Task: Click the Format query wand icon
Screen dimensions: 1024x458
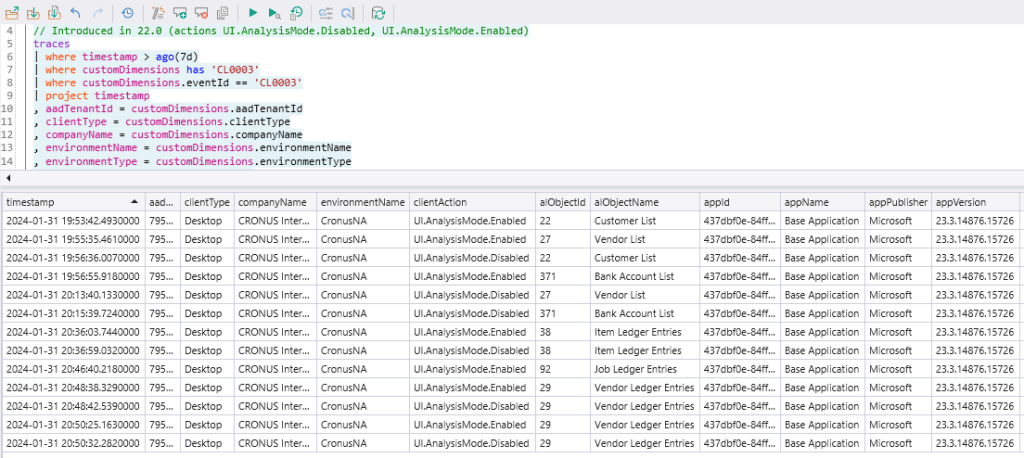Action: 158,13
